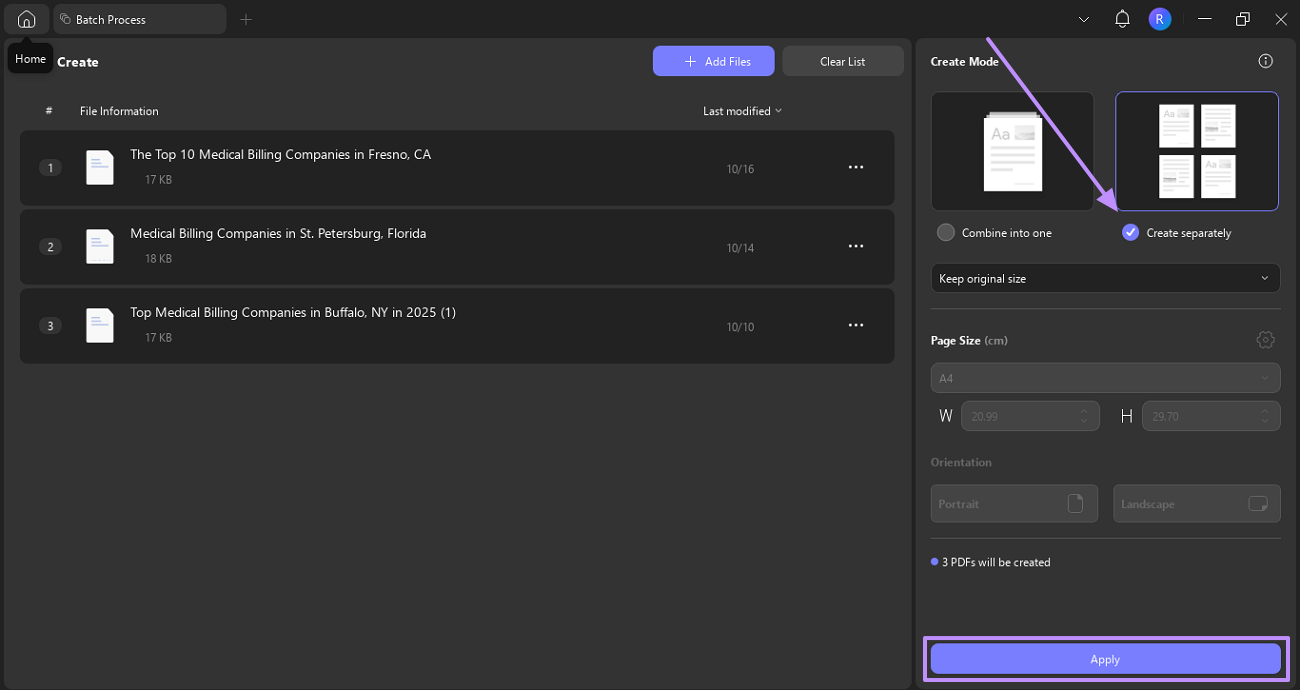Sort by Last modified column
This screenshot has height=690, width=1300.
[742, 111]
